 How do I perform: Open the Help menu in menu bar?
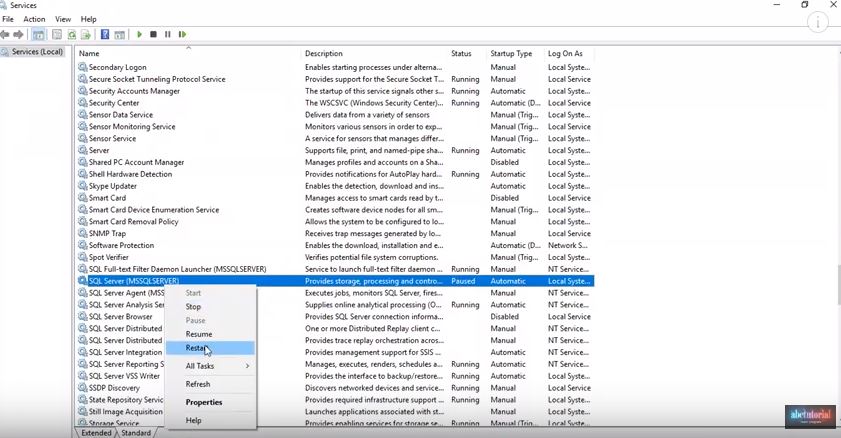[88, 19]
